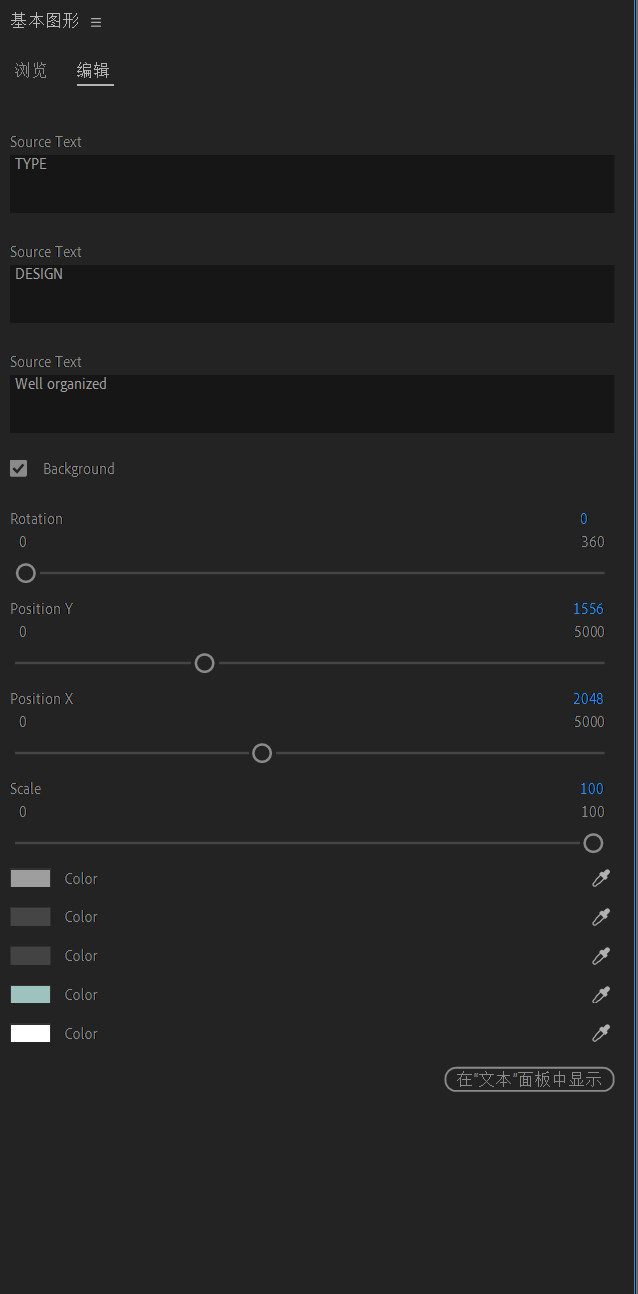This screenshot has width=638, height=1294.
Task: Click the 在"文本"面板中显示 button
Action: coord(529,1079)
